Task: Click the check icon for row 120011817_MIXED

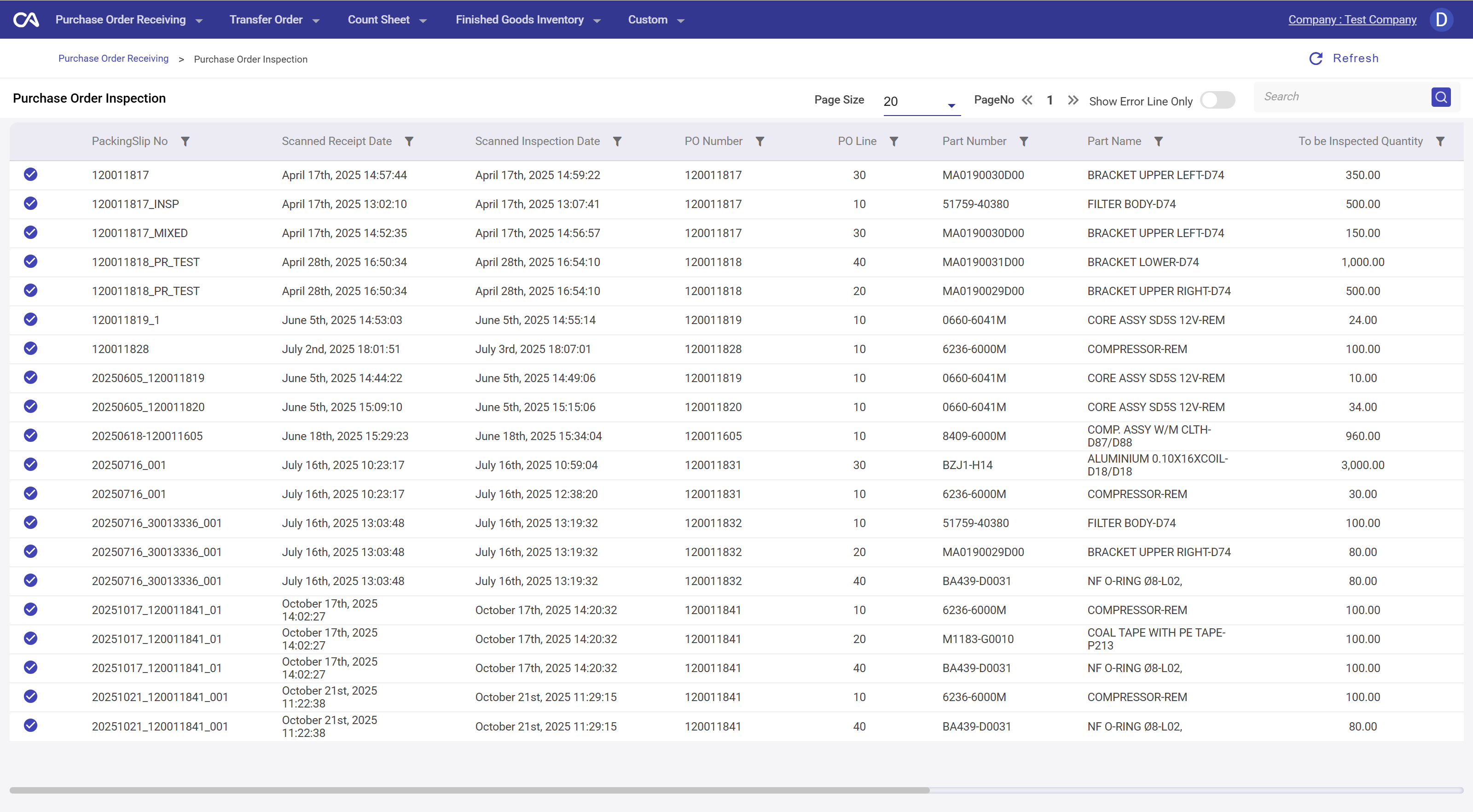Action: pyautogui.click(x=31, y=232)
